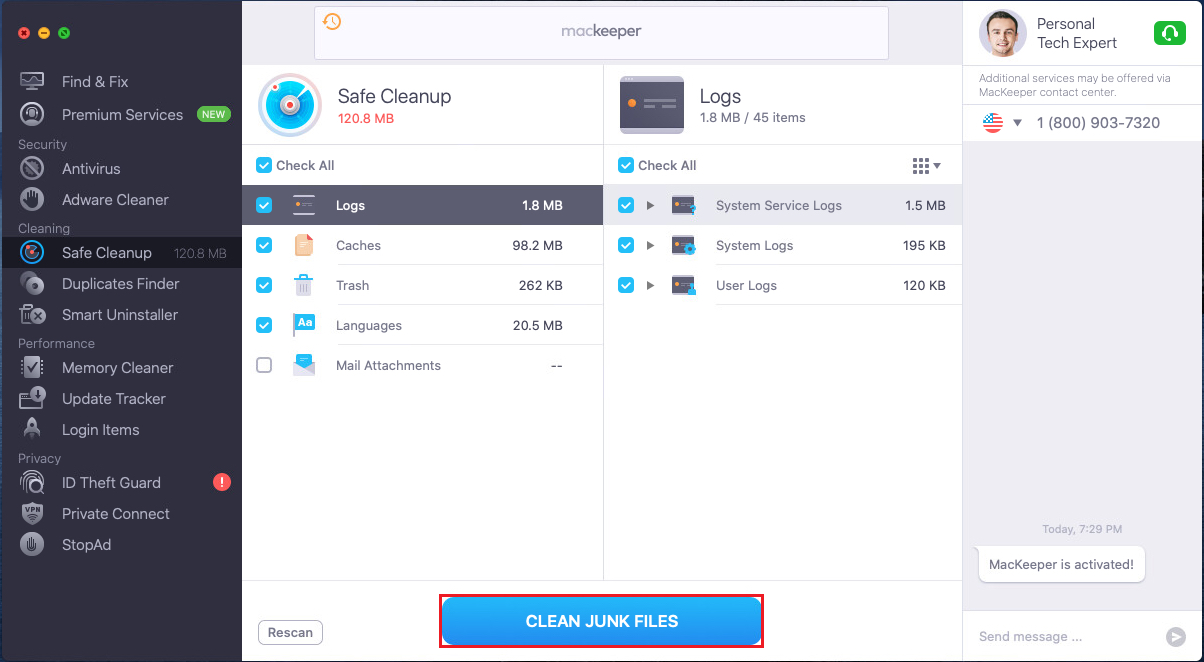
Task: Click the 'MacKeeper is activated!' chat message
Action: [1061, 564]
